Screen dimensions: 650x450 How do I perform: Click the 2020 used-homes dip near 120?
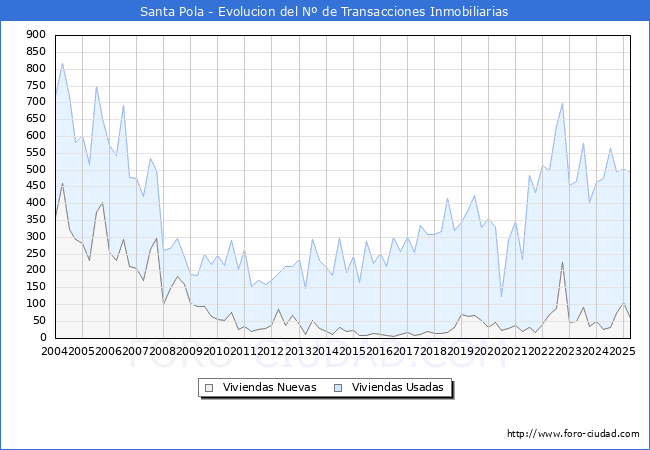pyautogui.click(x=502, y=297)
